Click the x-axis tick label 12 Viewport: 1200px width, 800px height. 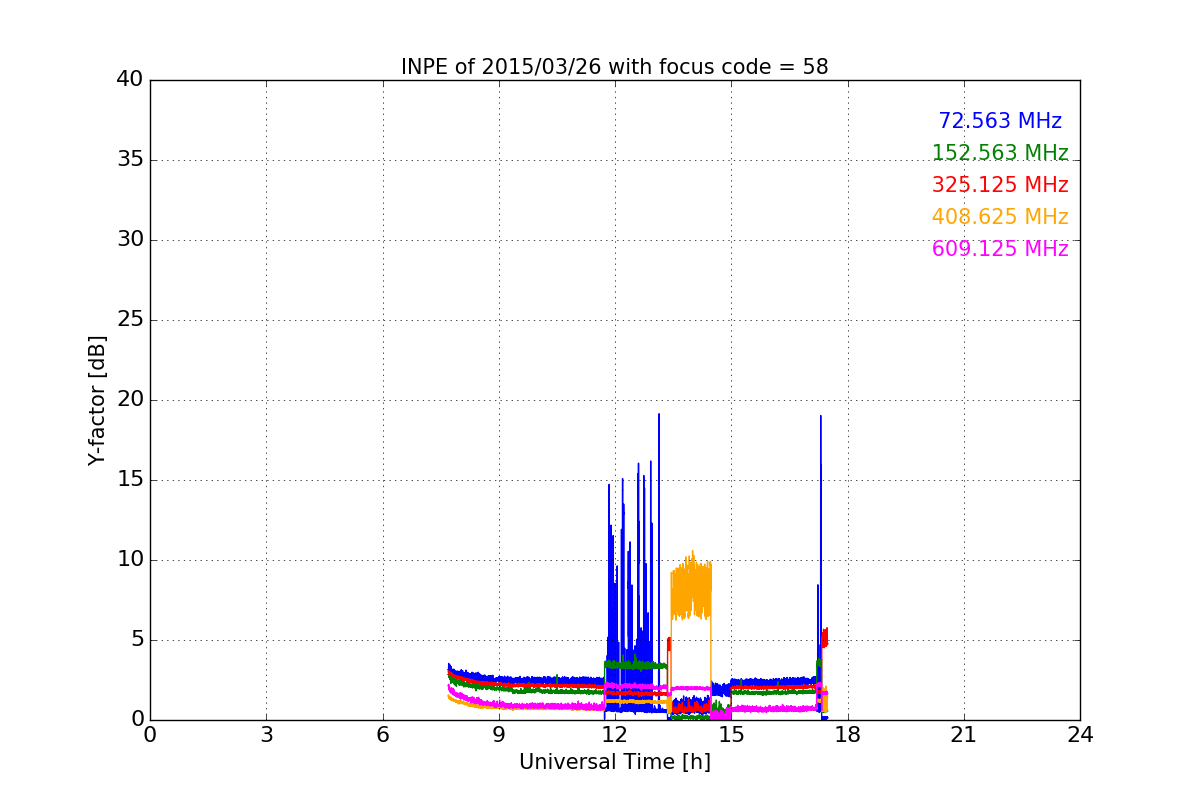615,734
